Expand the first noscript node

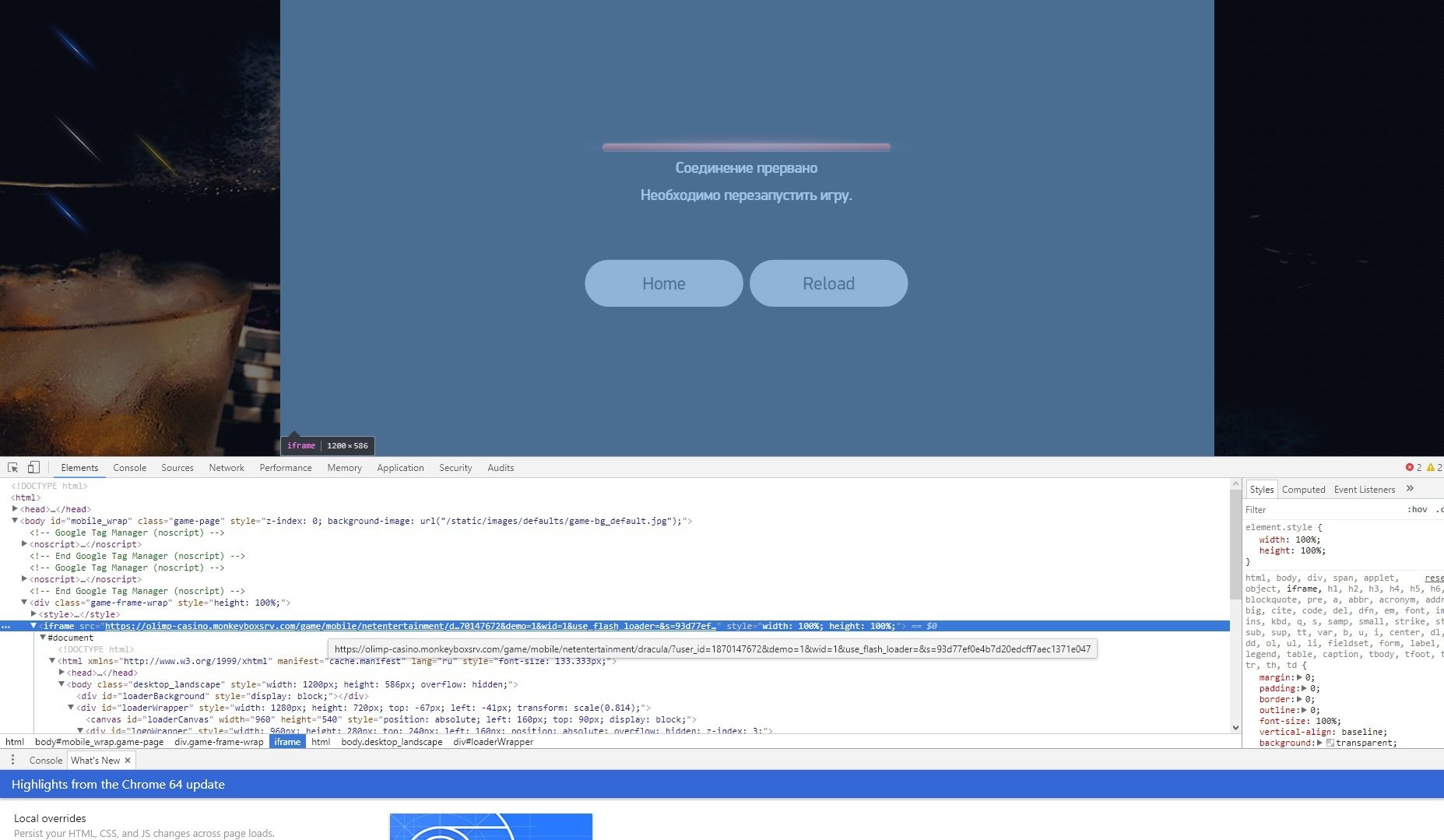point(24,544)
